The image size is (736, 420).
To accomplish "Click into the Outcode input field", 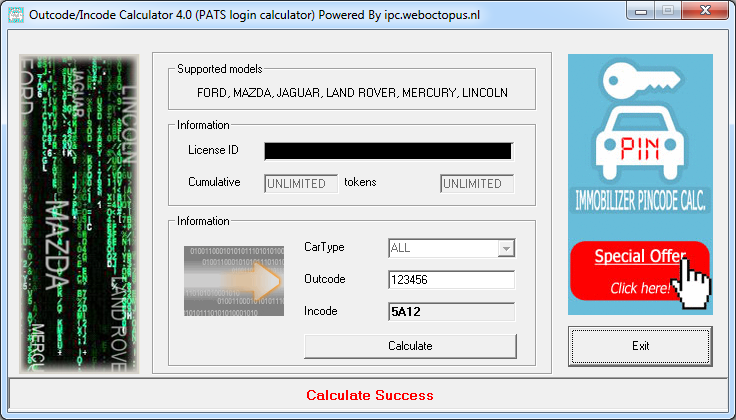I will [452, 280].
